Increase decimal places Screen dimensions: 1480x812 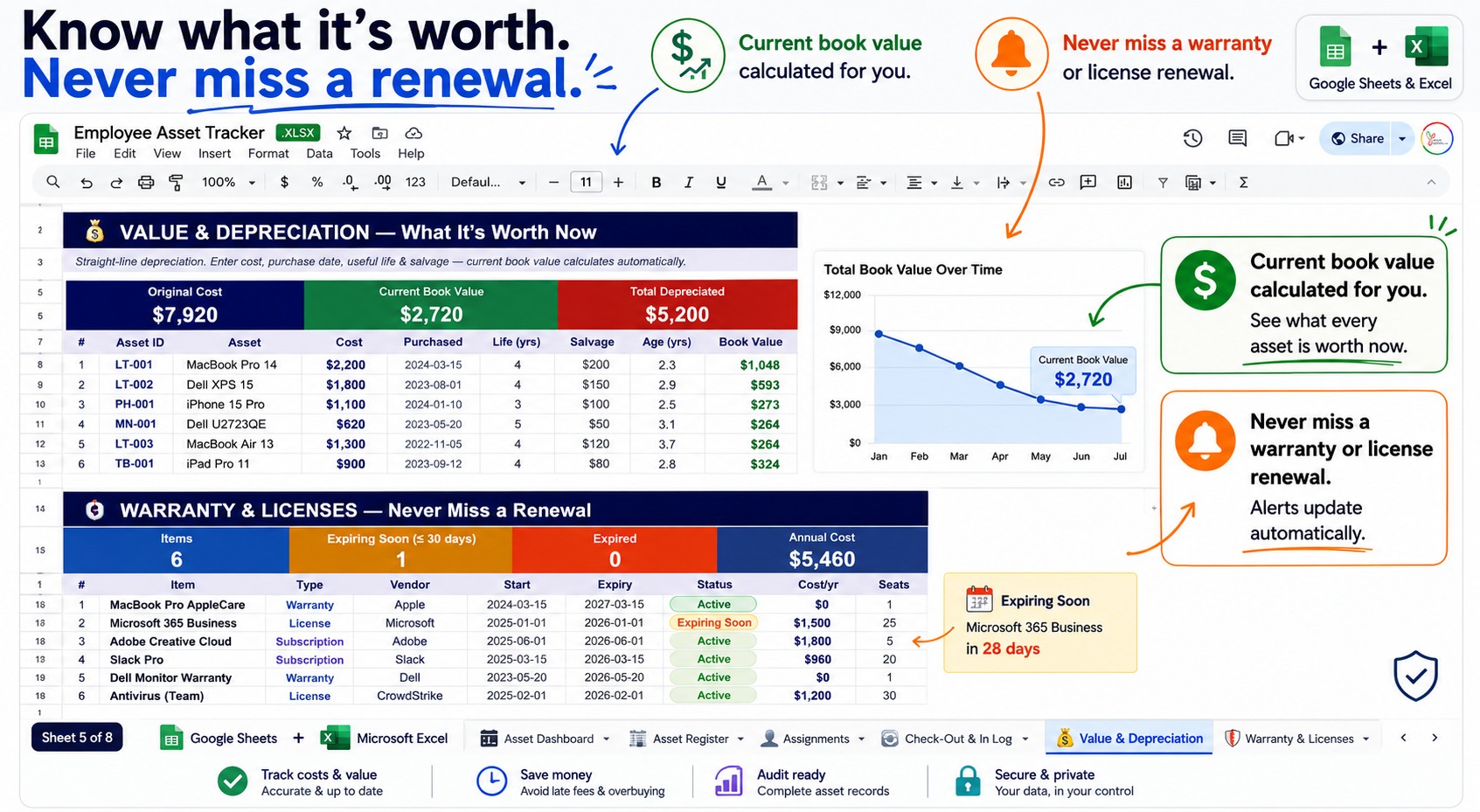[x=383, y=183]
